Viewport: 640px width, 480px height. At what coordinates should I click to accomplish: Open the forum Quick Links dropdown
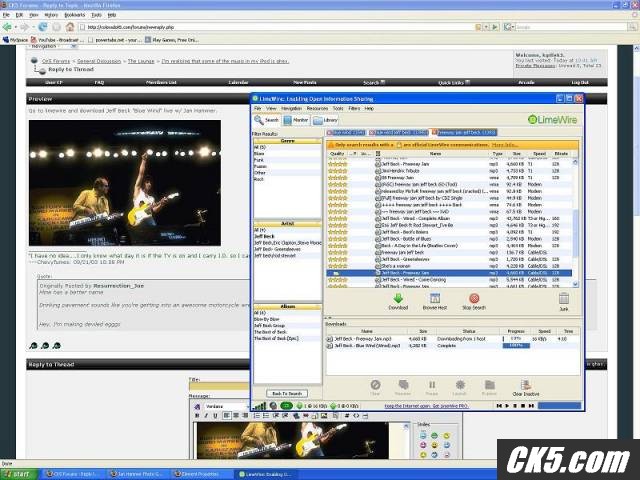pyautogui.click(x=454, y=82)
